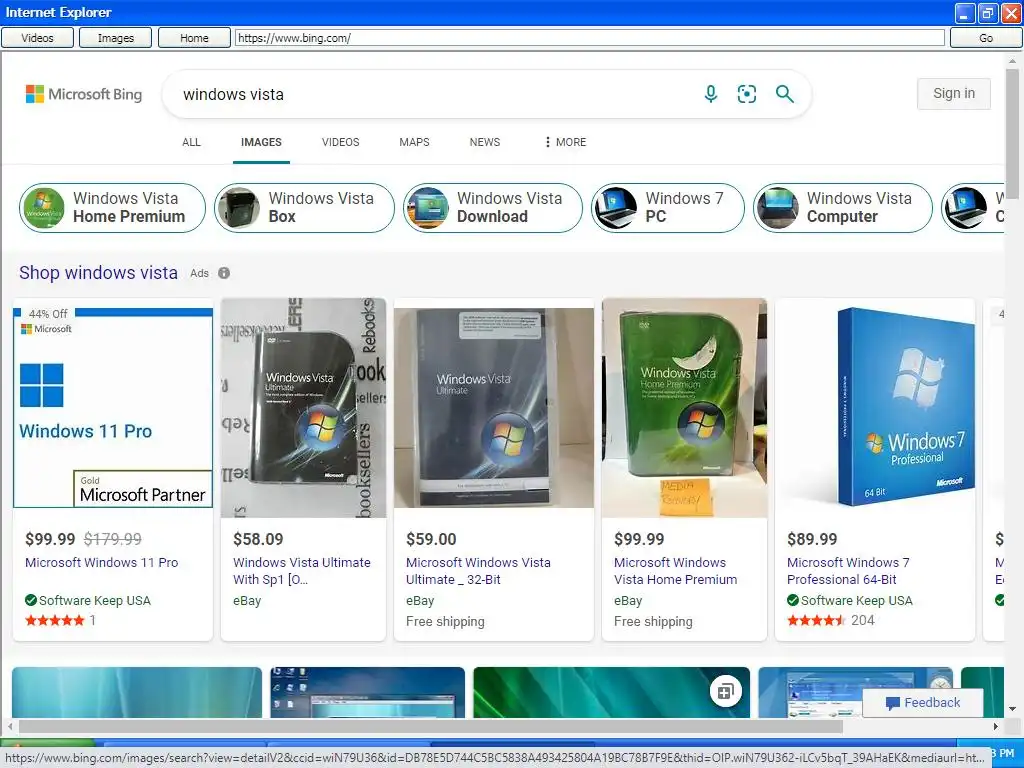Click the 44% Off badge
This screenshot has width=1024, height=768.
(48, 313)
